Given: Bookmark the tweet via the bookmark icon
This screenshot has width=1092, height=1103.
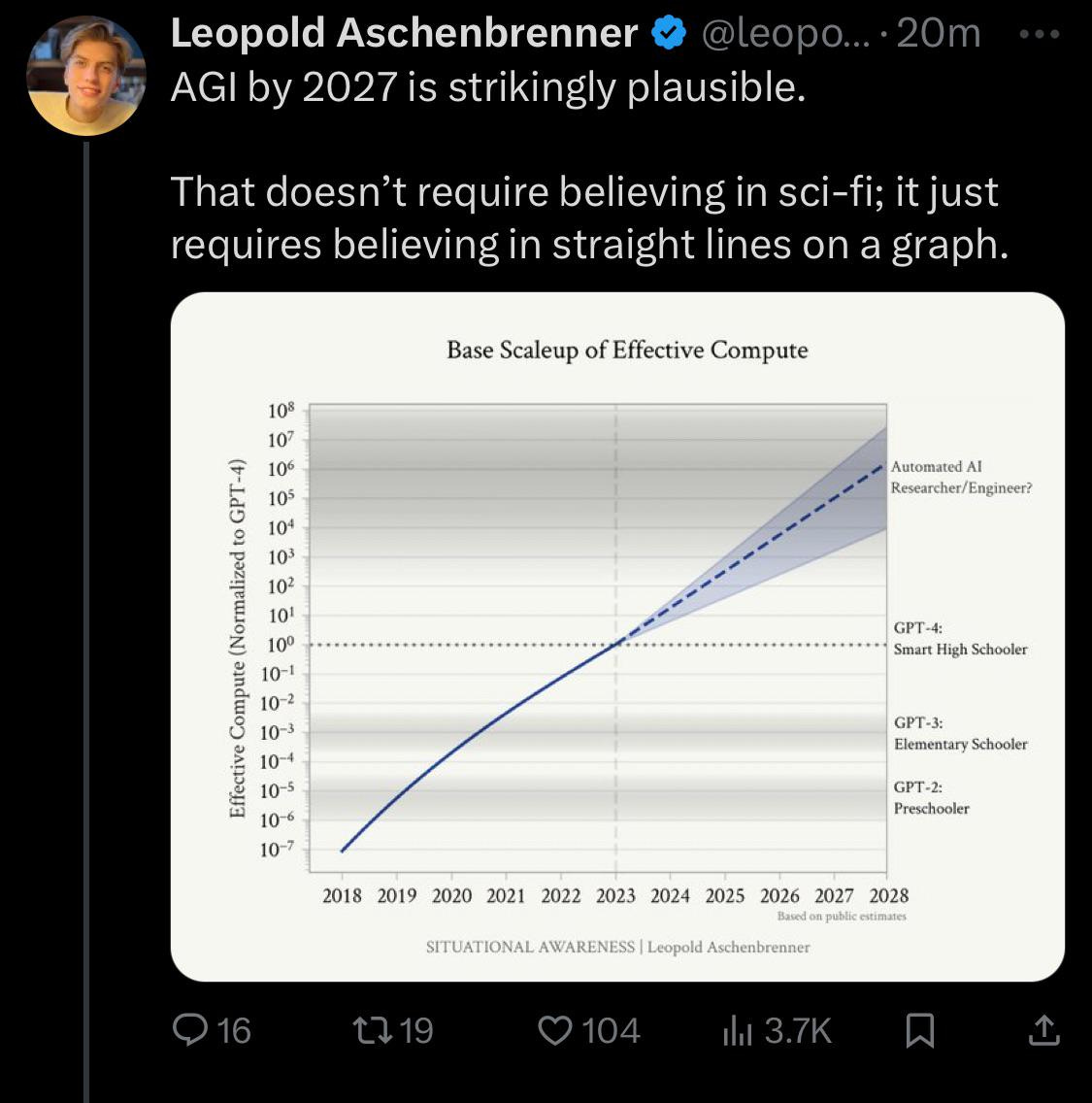Looking at the screenshot, I should [920, 1030].
